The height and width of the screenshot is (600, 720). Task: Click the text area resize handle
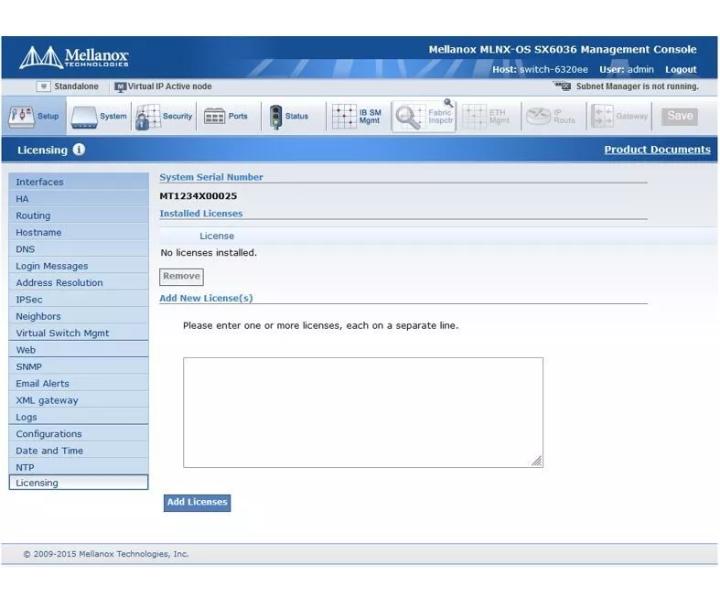pyautogui.click(x=537, y=461)
